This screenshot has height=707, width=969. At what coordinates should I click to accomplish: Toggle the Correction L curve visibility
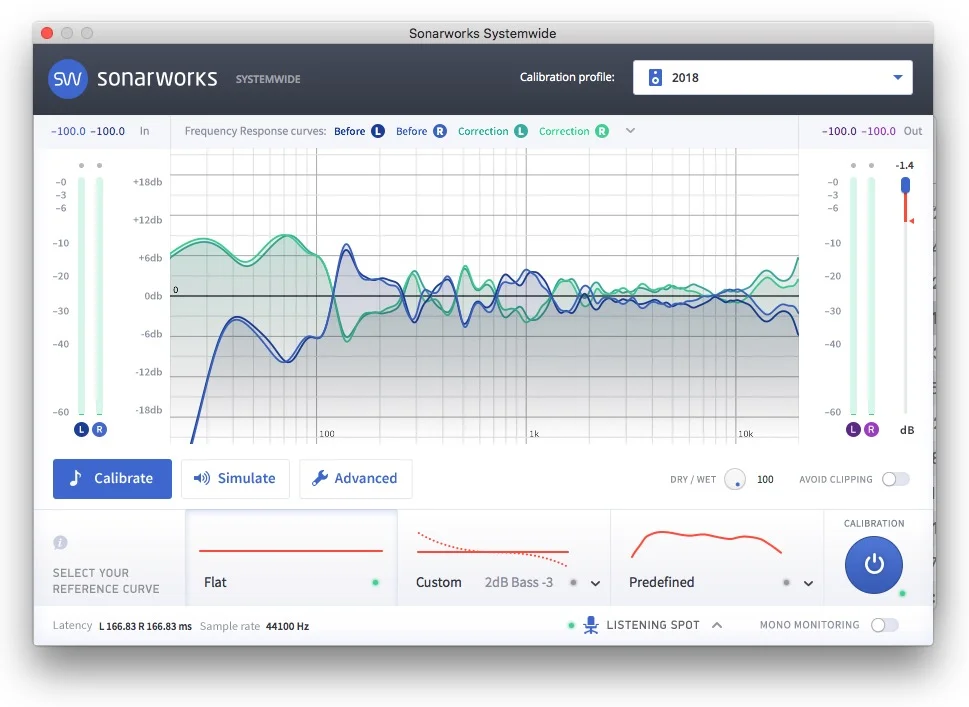(x=493, y=131)
